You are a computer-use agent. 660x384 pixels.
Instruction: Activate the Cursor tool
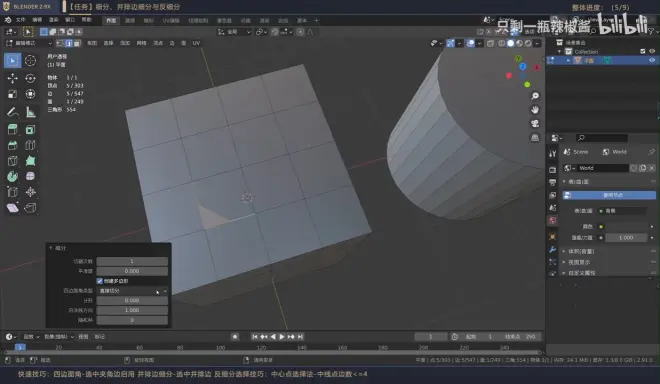point(30,61)
